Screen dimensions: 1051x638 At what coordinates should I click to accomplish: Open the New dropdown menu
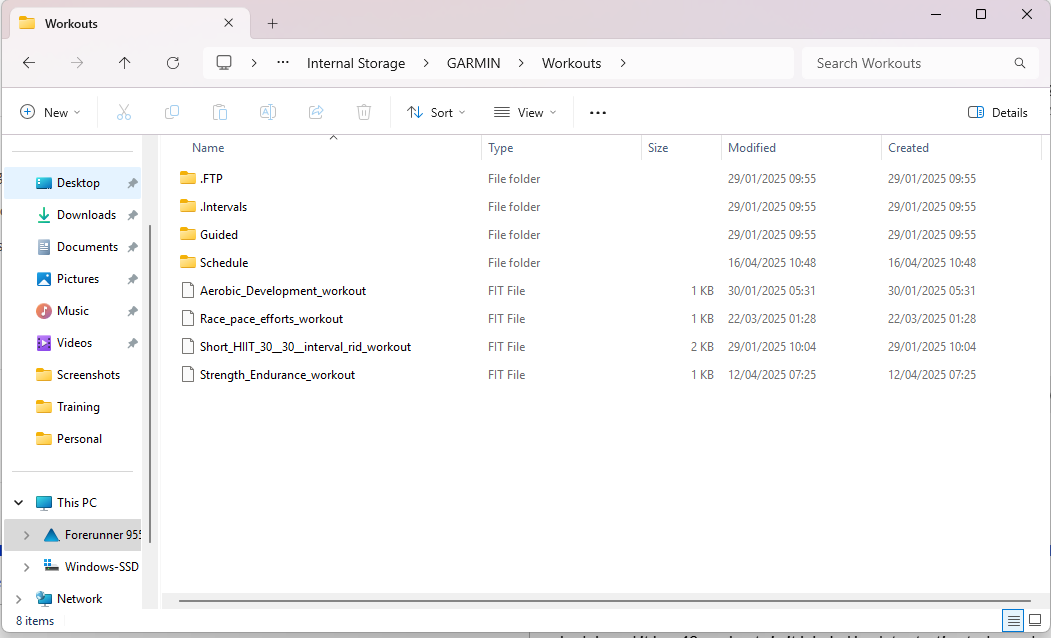pyautogui.click(x=50, y=113)
